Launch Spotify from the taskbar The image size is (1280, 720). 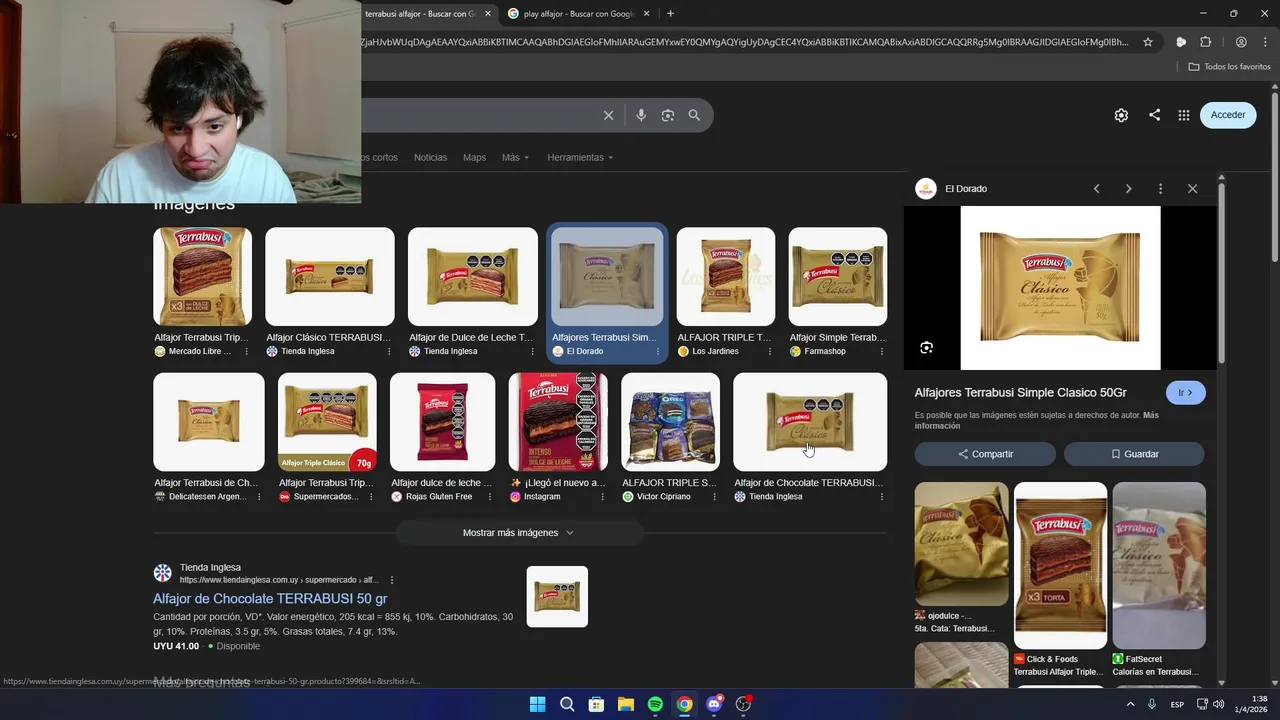pos(655,704)
